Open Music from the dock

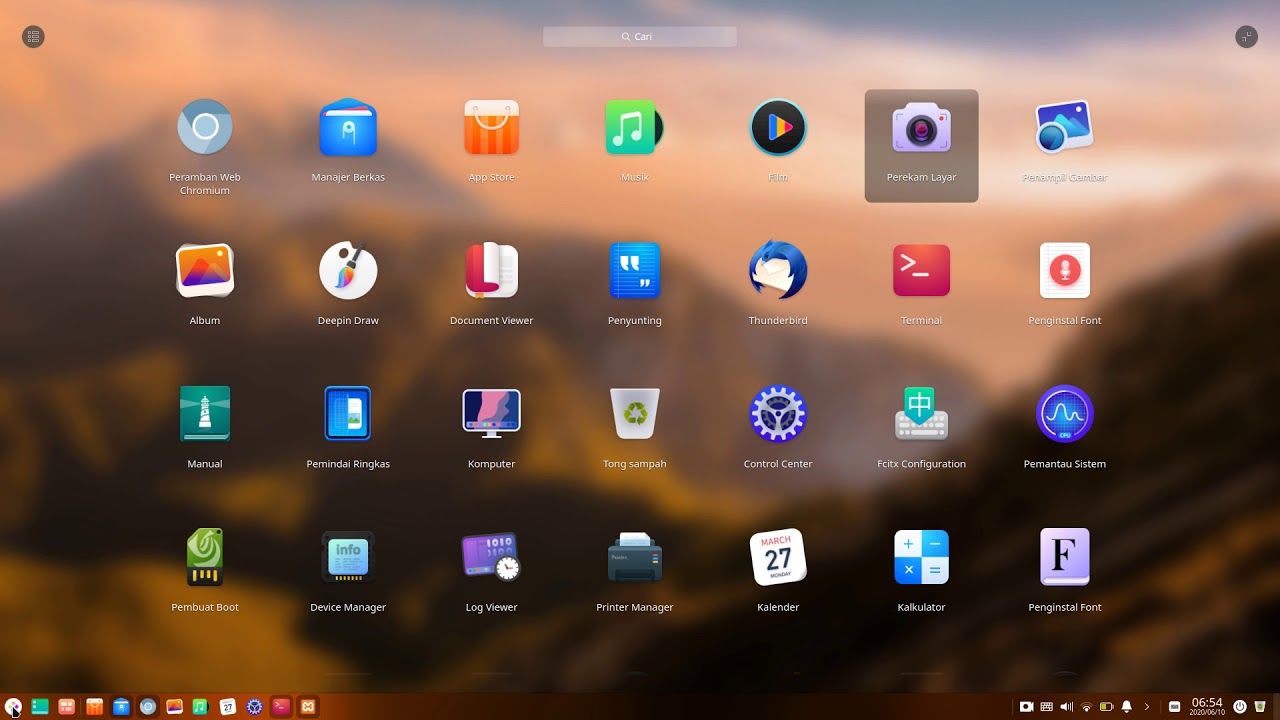200,707
